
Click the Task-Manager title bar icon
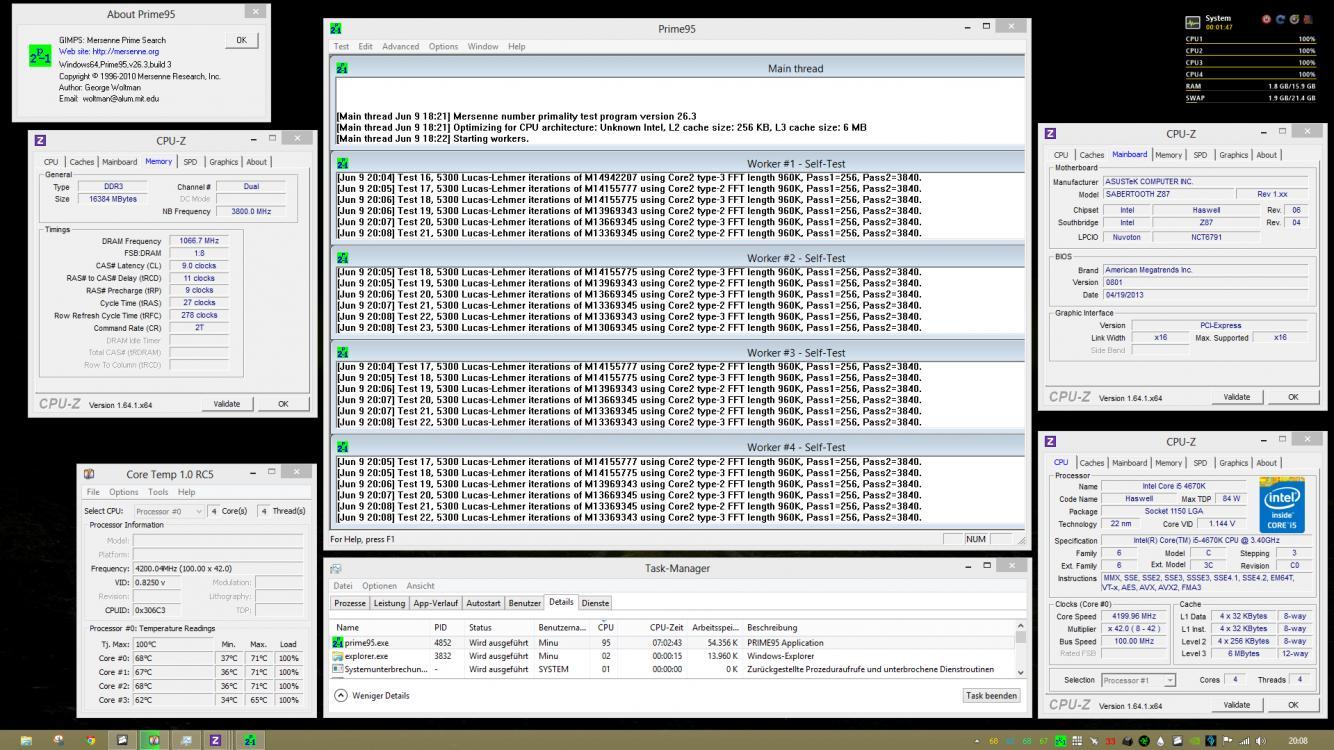tap(336, 568)
